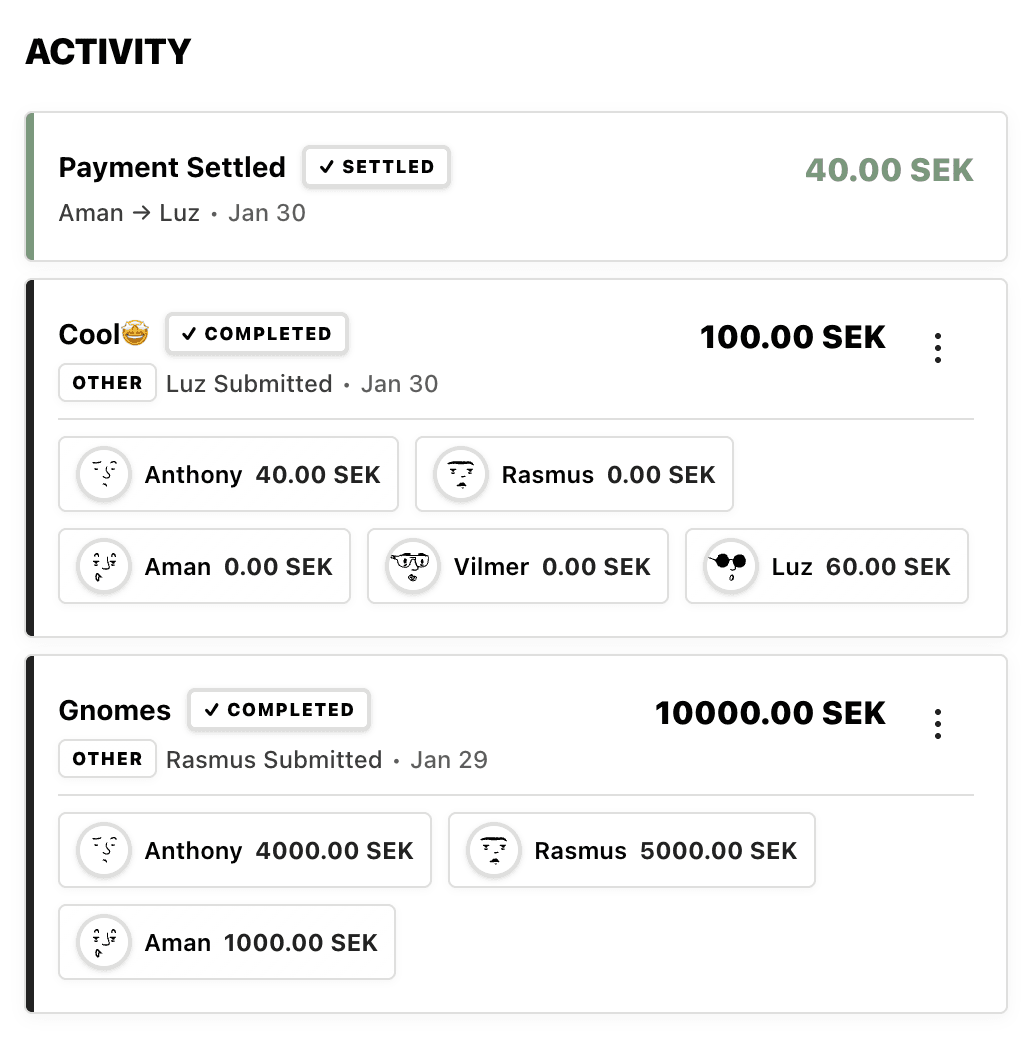Image resolution: width=1034 pixels, height=1054 pixels.
Task: Toggle the SETTLED status badge
Action: (376, 167)
